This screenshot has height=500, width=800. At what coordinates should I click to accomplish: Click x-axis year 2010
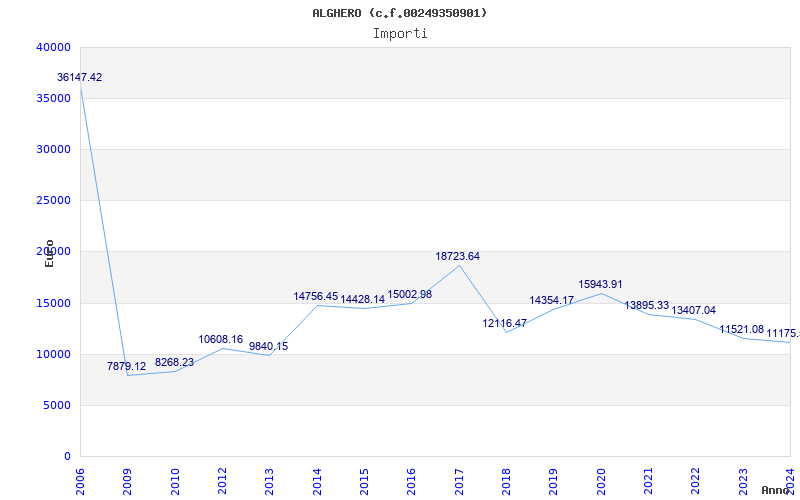(175, 481)
